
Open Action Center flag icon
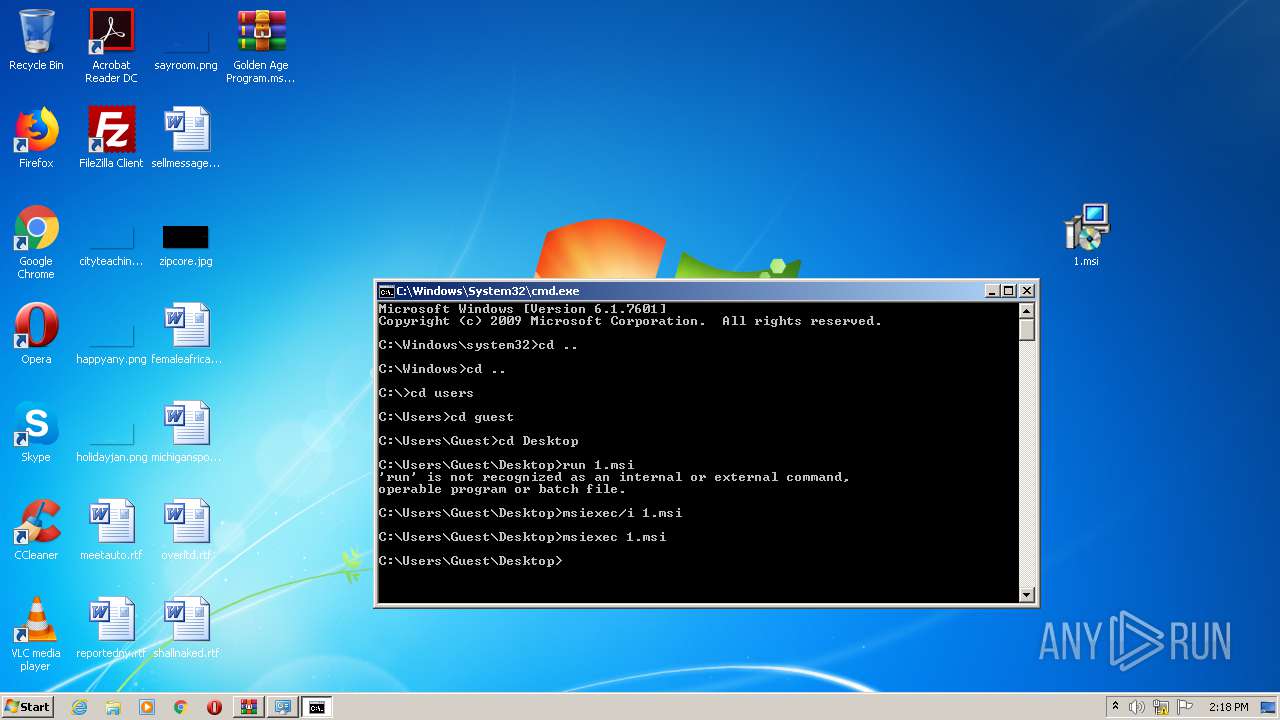[x=1185, y=707]
